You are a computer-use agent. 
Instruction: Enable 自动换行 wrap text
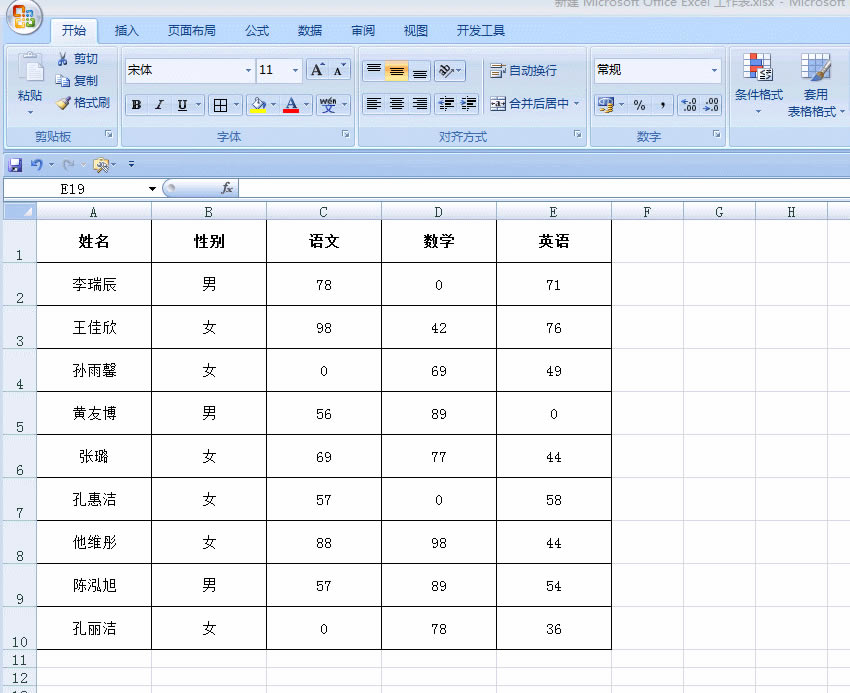524,70
